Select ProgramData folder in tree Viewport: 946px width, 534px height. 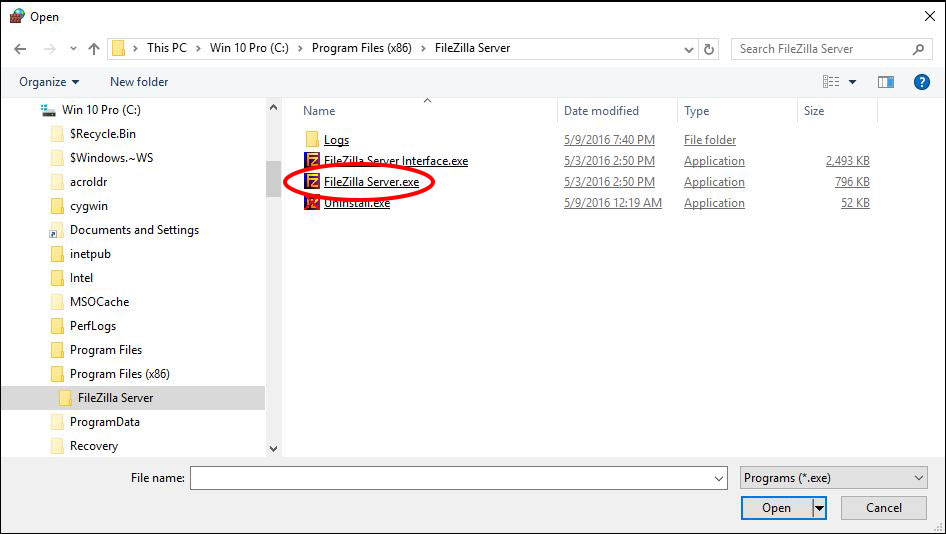click(x=105, y=422)
